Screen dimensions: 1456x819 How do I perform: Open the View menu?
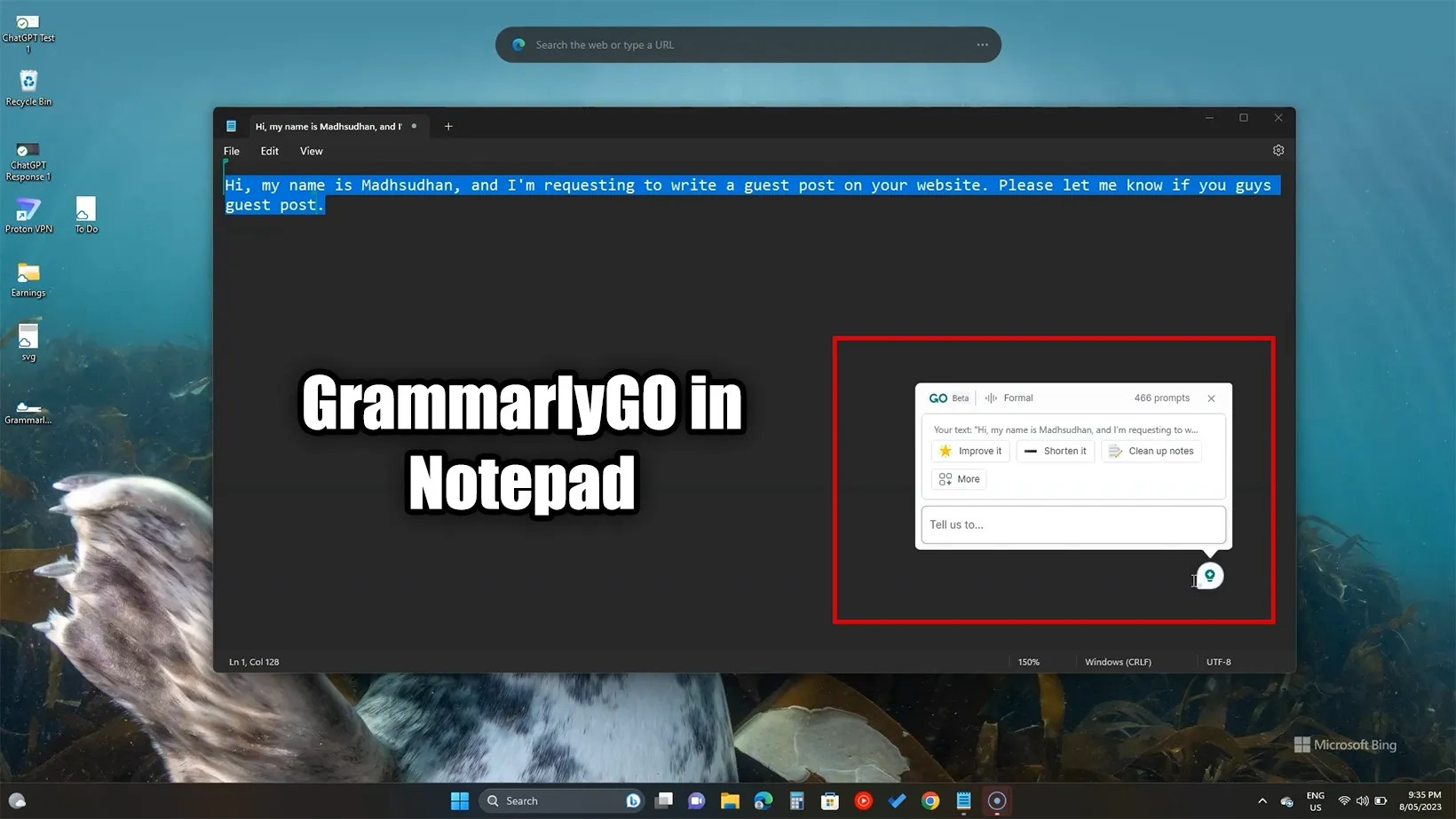point(311,151)
